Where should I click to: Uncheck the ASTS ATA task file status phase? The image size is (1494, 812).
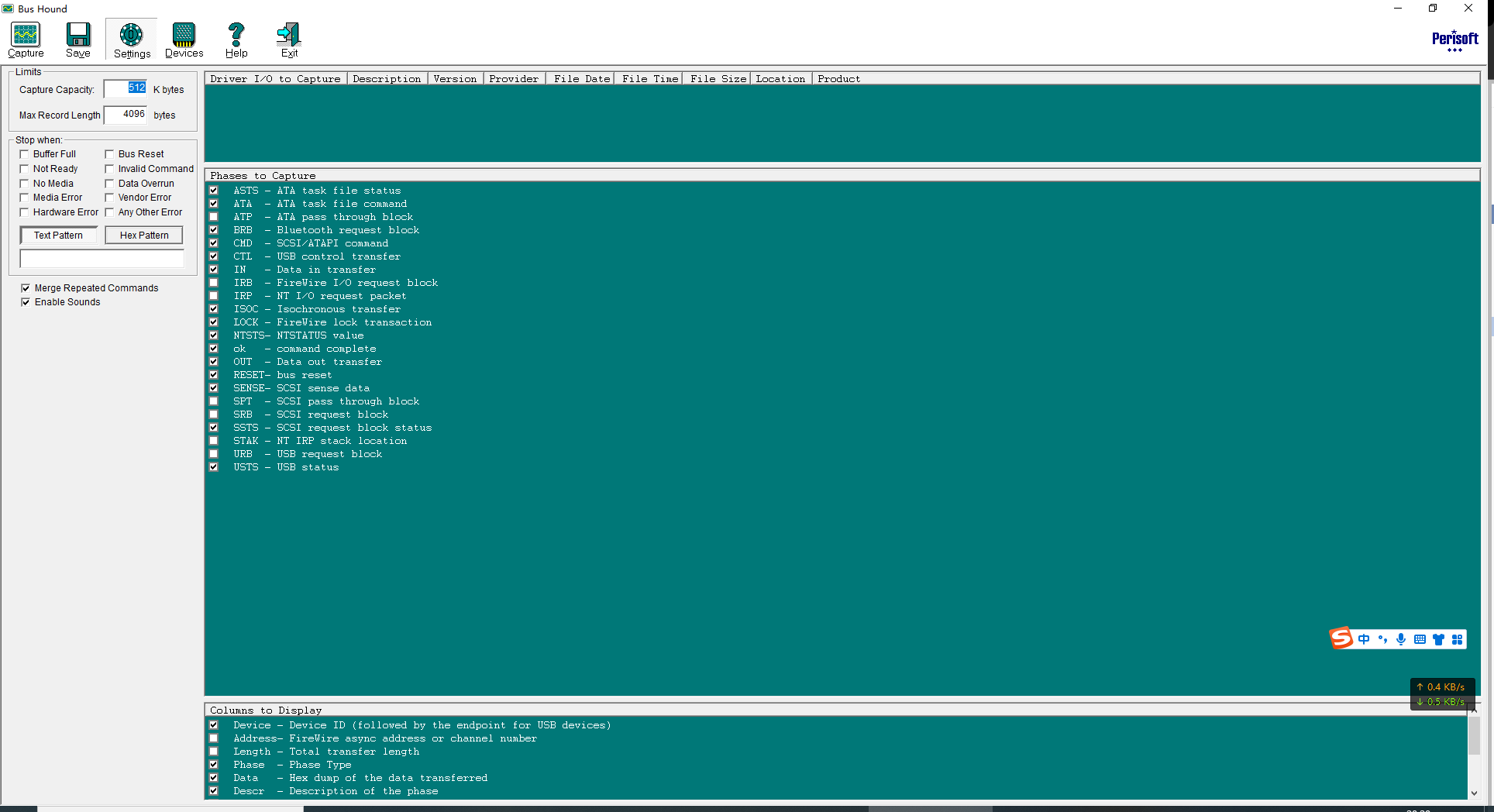point(213,191)
